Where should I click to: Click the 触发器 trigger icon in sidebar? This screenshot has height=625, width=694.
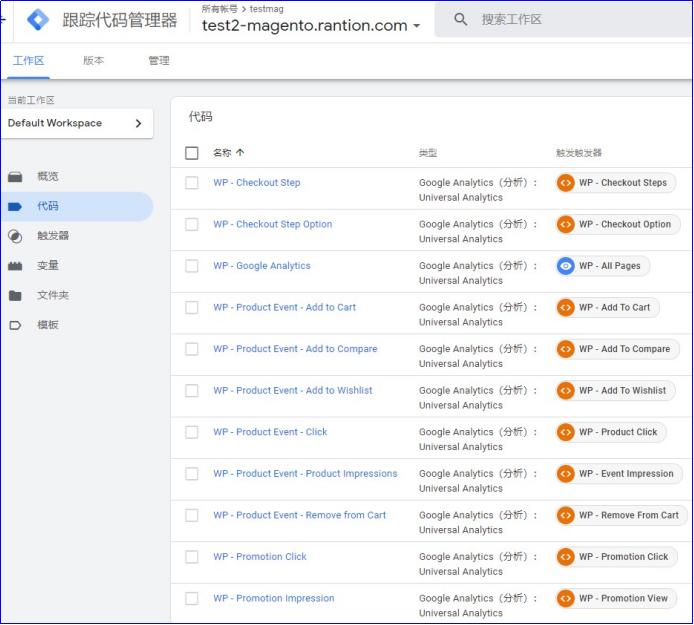tap(15, 236)
